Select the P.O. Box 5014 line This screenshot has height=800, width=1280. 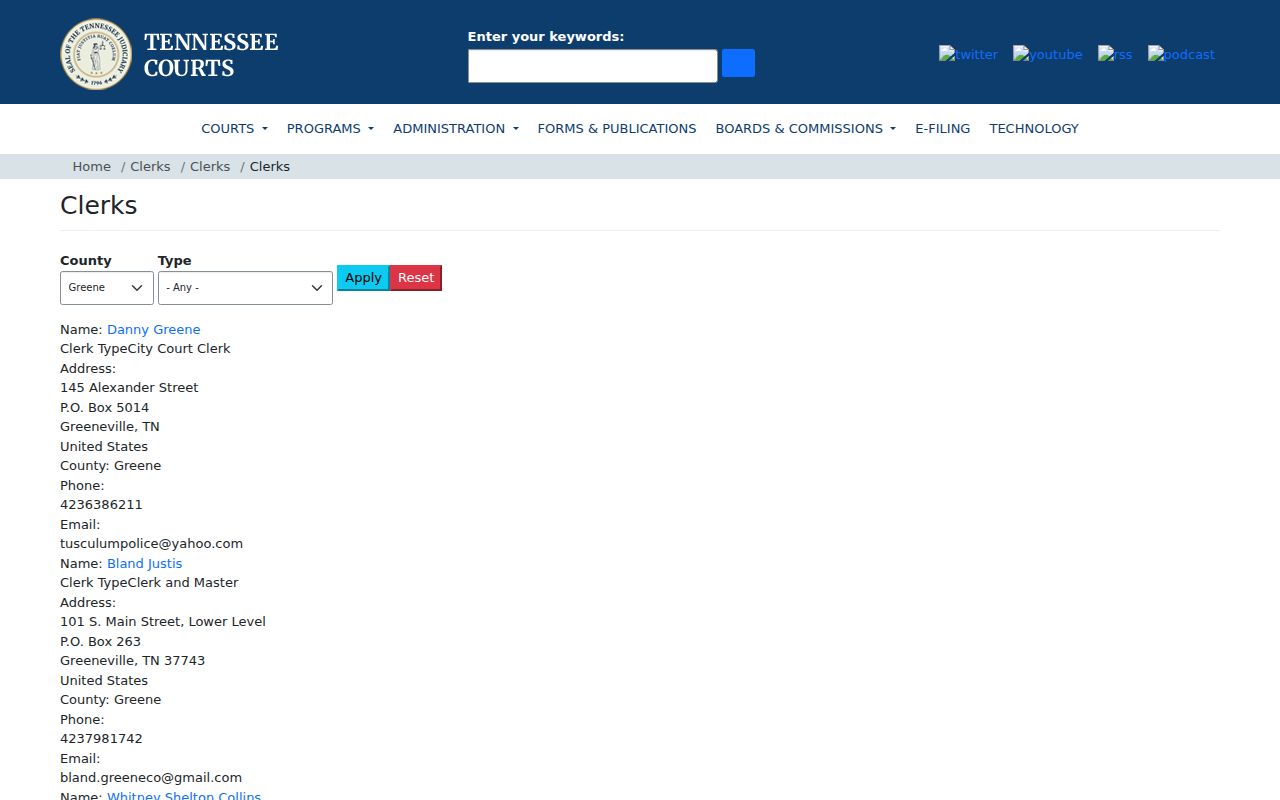click(105, 407)
